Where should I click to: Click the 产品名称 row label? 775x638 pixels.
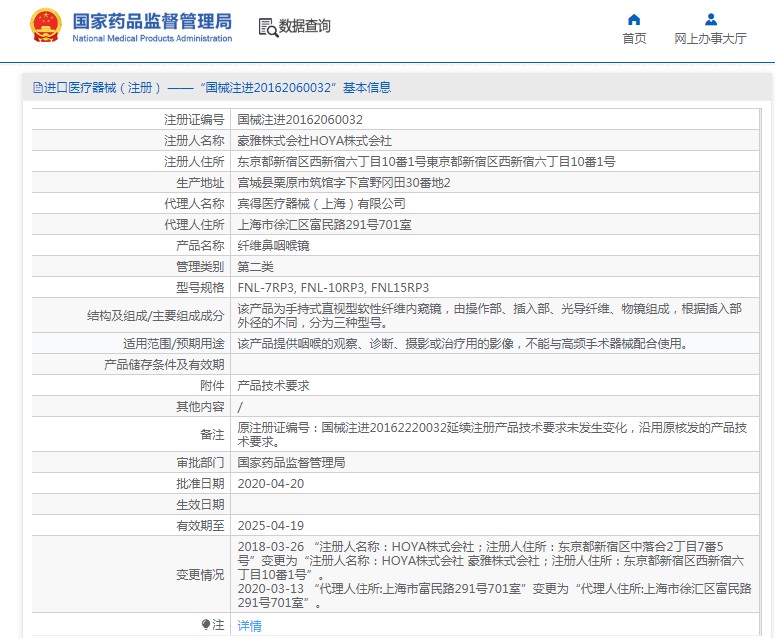tap(200, 246)
